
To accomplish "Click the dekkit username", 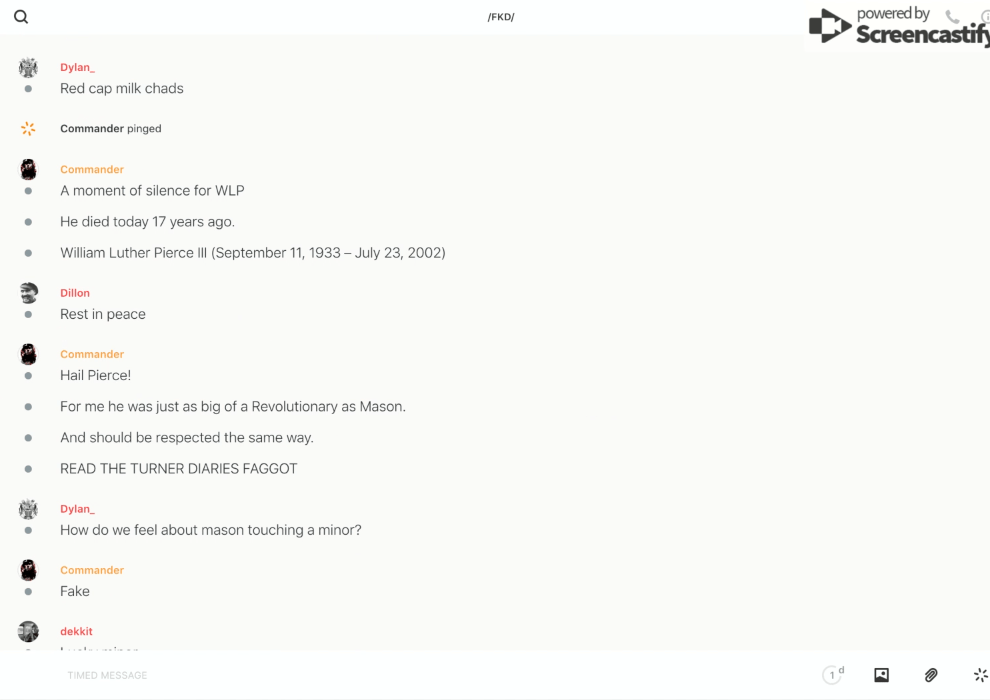I will [x=76, y=631].
